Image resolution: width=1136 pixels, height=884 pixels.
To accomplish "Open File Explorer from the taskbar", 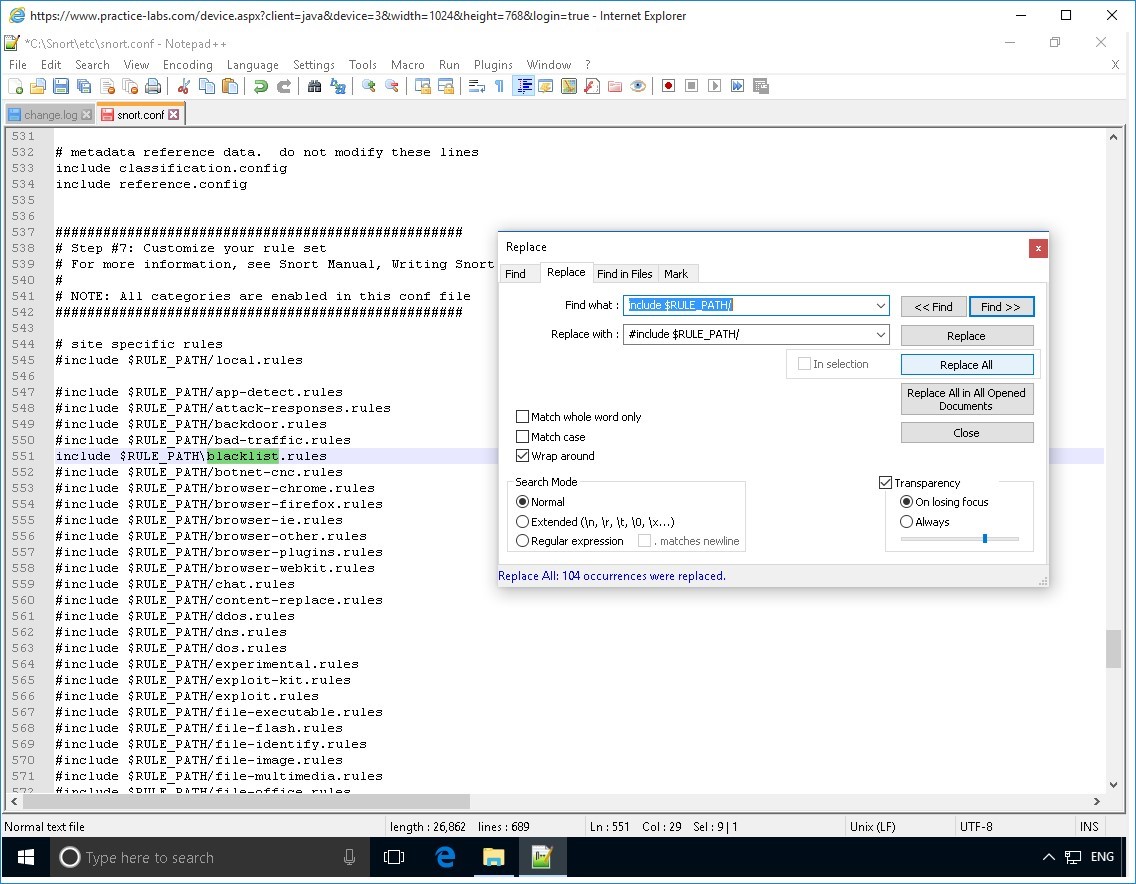I will [x=494, y=857].
